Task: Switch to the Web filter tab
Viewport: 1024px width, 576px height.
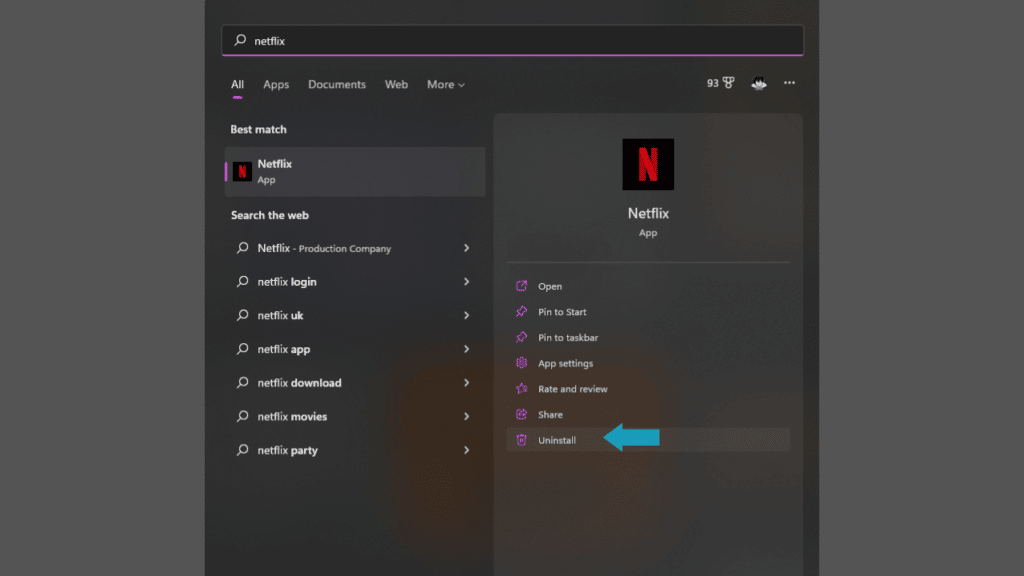Action: (396, 84)
